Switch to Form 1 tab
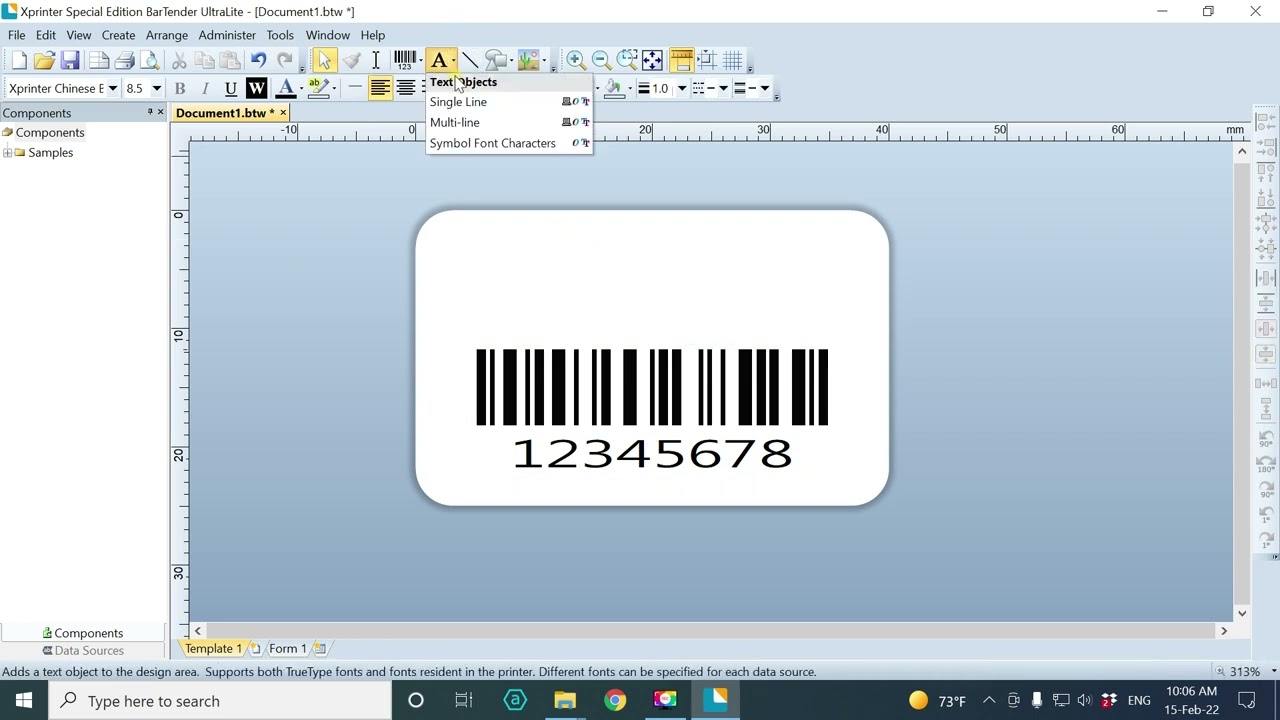This screenshot has width=1280, height=720. (x=287, y=649)
